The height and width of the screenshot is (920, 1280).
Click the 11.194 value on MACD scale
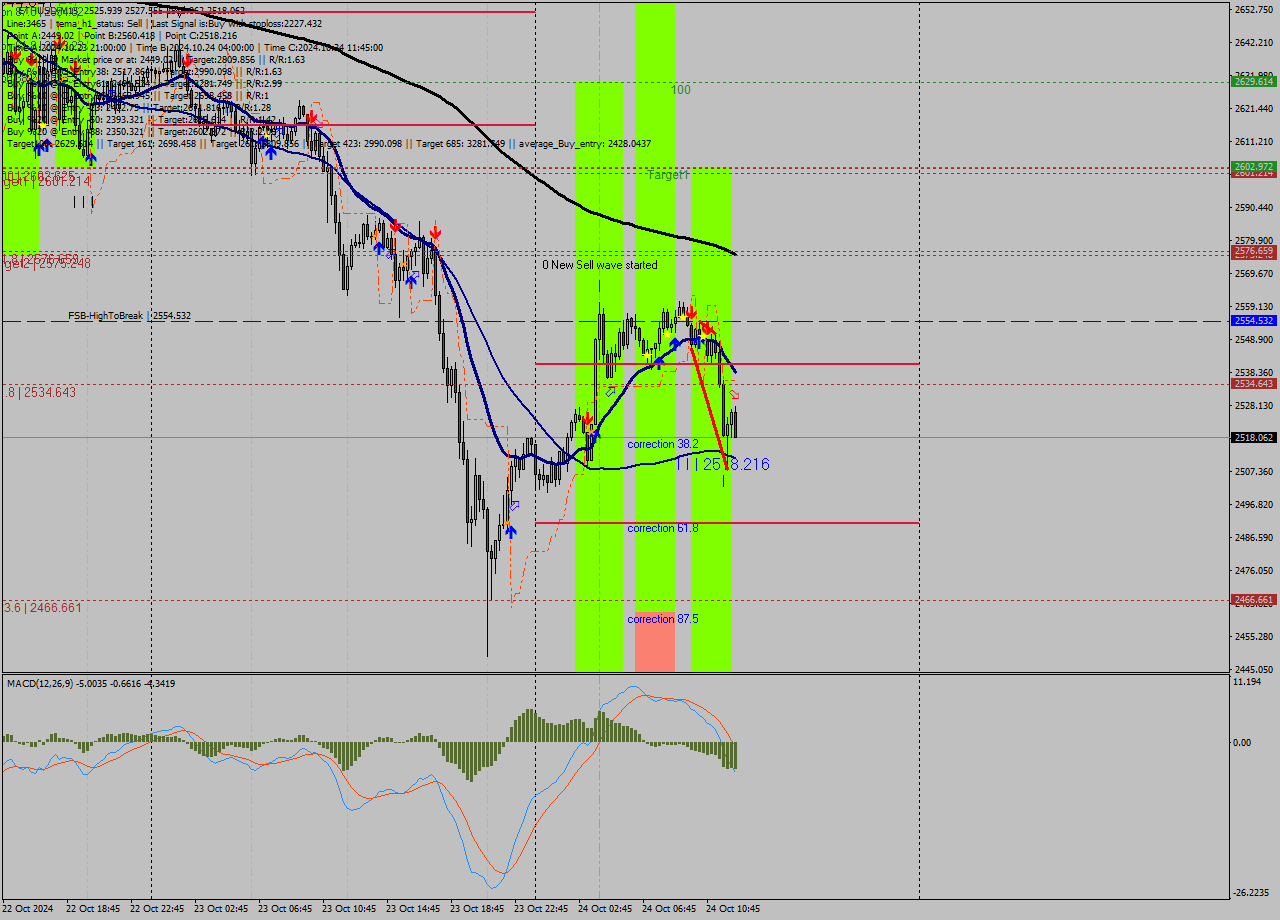[1249, 681]
